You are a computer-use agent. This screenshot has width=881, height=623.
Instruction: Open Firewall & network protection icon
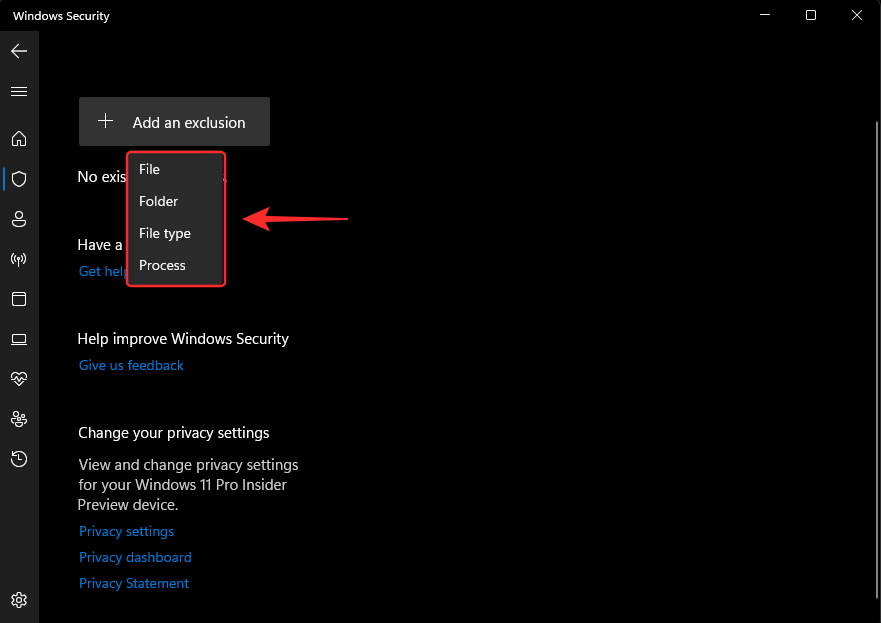pos(19,259)
